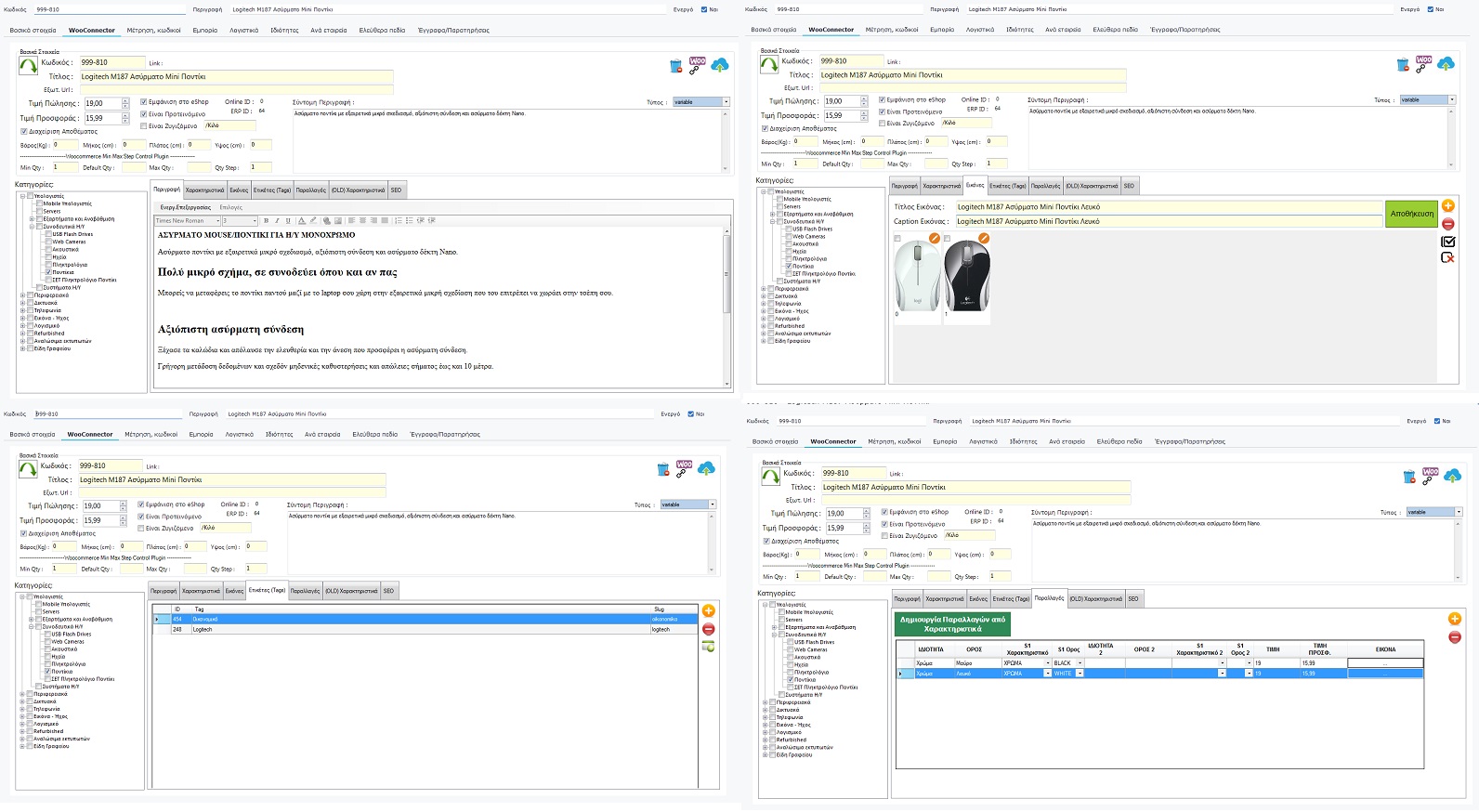Select Logitech tag row in tags grid
Image resolution: width=1479 pixels, height=812 pixels.
(425, 629)
